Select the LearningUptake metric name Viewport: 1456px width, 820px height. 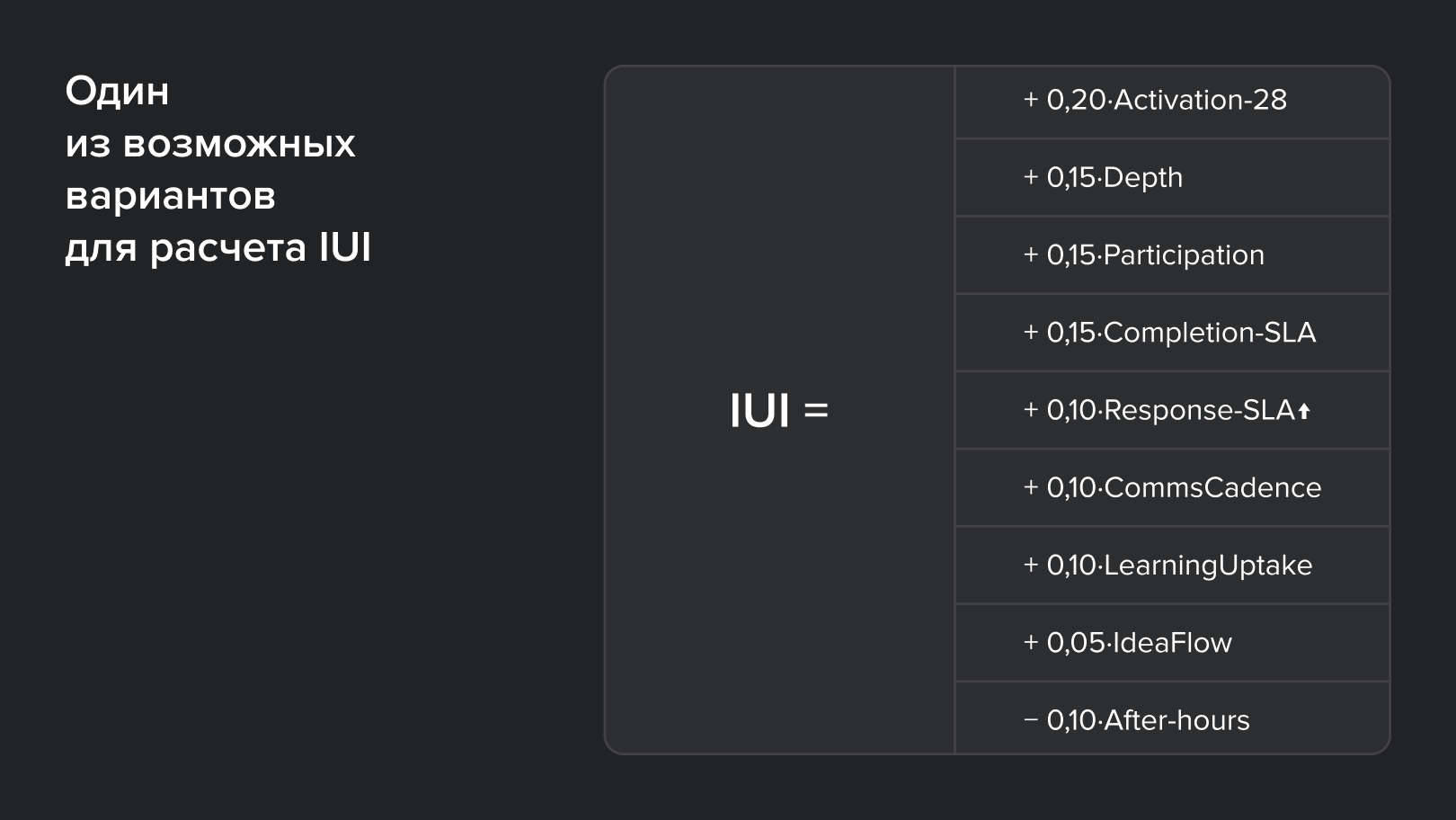click(1207, 566)
